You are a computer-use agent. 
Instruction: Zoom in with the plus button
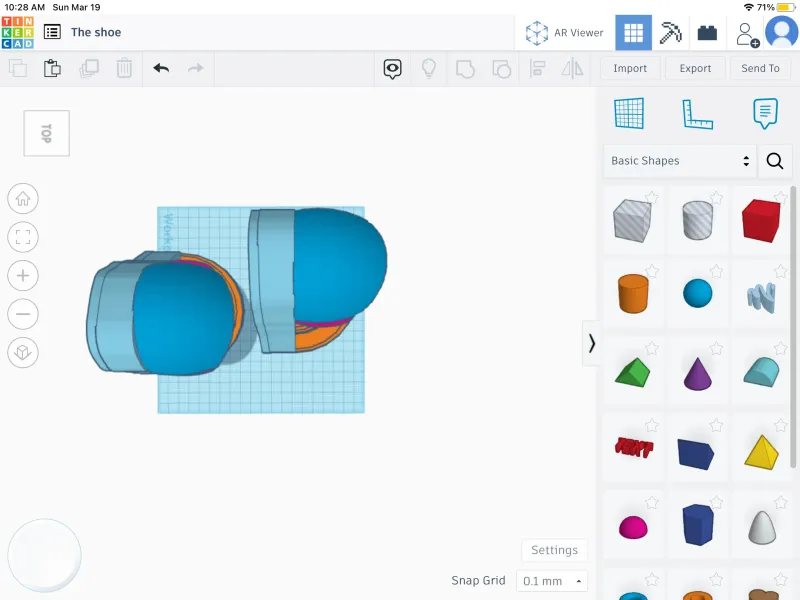[23, 276]
